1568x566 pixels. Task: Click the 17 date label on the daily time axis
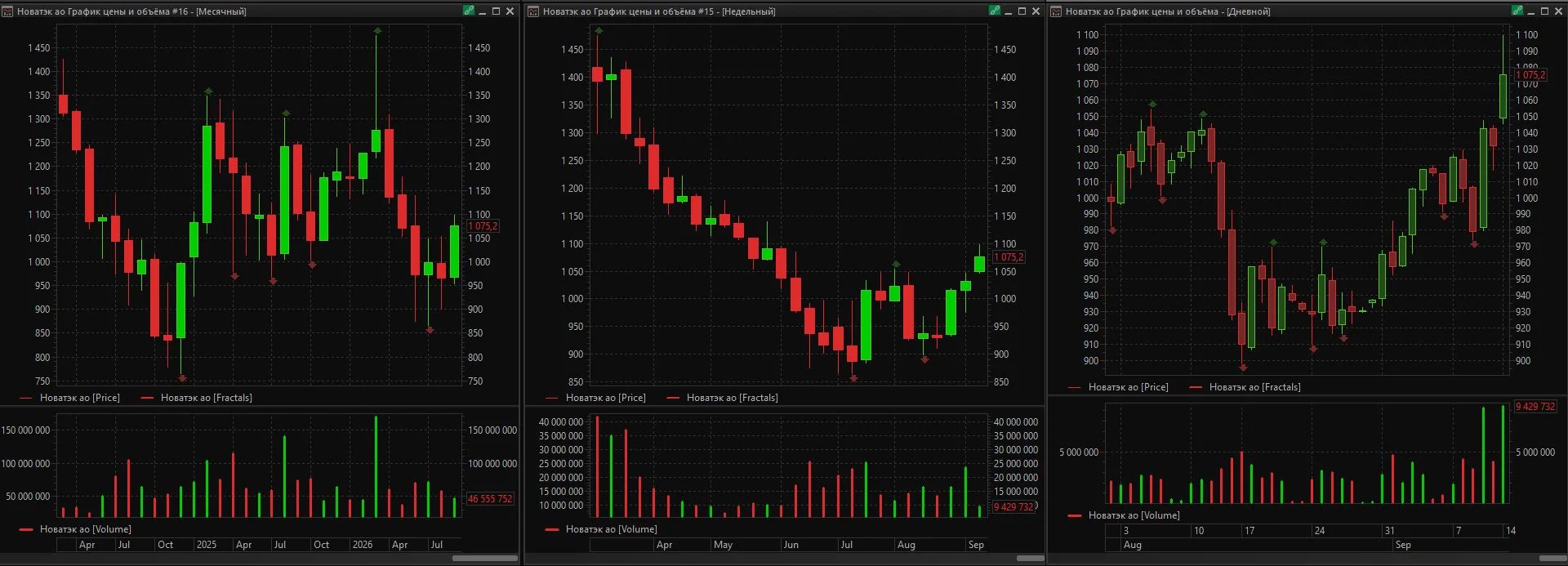pos(1249,531)
